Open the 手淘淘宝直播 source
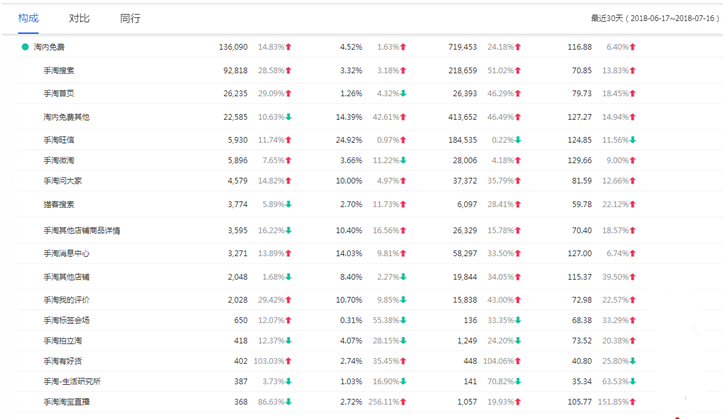Image resolution: width=723 pixels, height=419 pixels. [x=66, y=402]
